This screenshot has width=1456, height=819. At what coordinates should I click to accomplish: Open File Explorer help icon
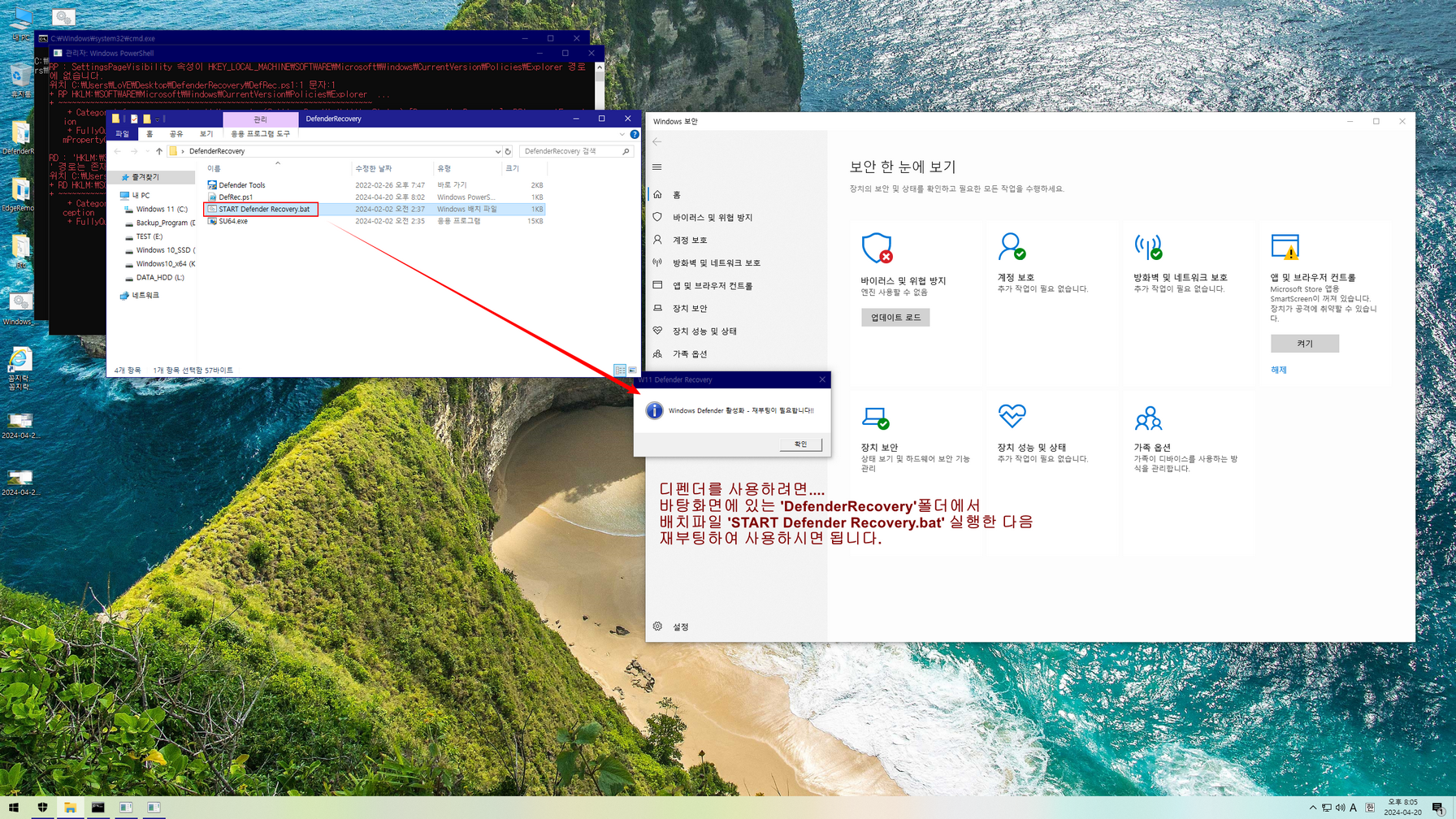click(x=635, y=134)
